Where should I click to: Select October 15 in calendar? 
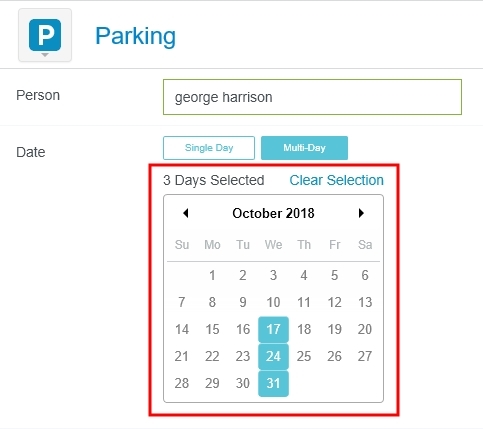pyautogui.click(x=212, y=329)
